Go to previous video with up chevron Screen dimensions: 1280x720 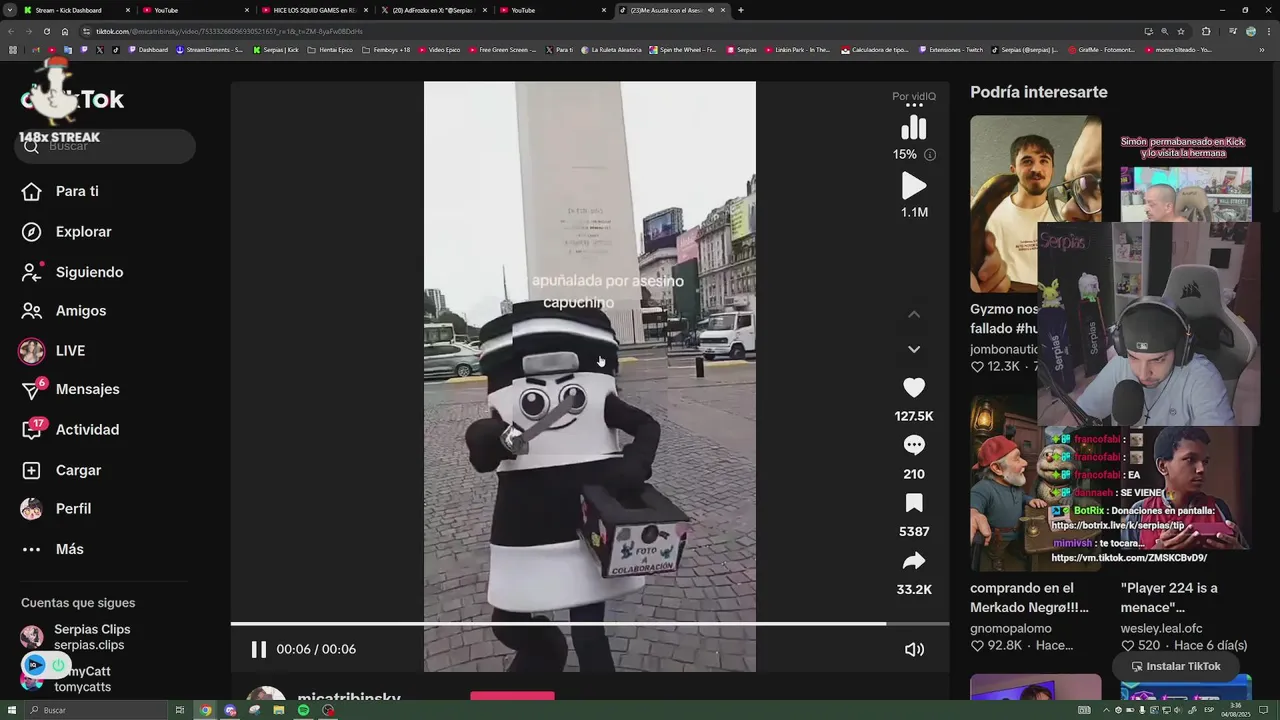pos(914,314)
